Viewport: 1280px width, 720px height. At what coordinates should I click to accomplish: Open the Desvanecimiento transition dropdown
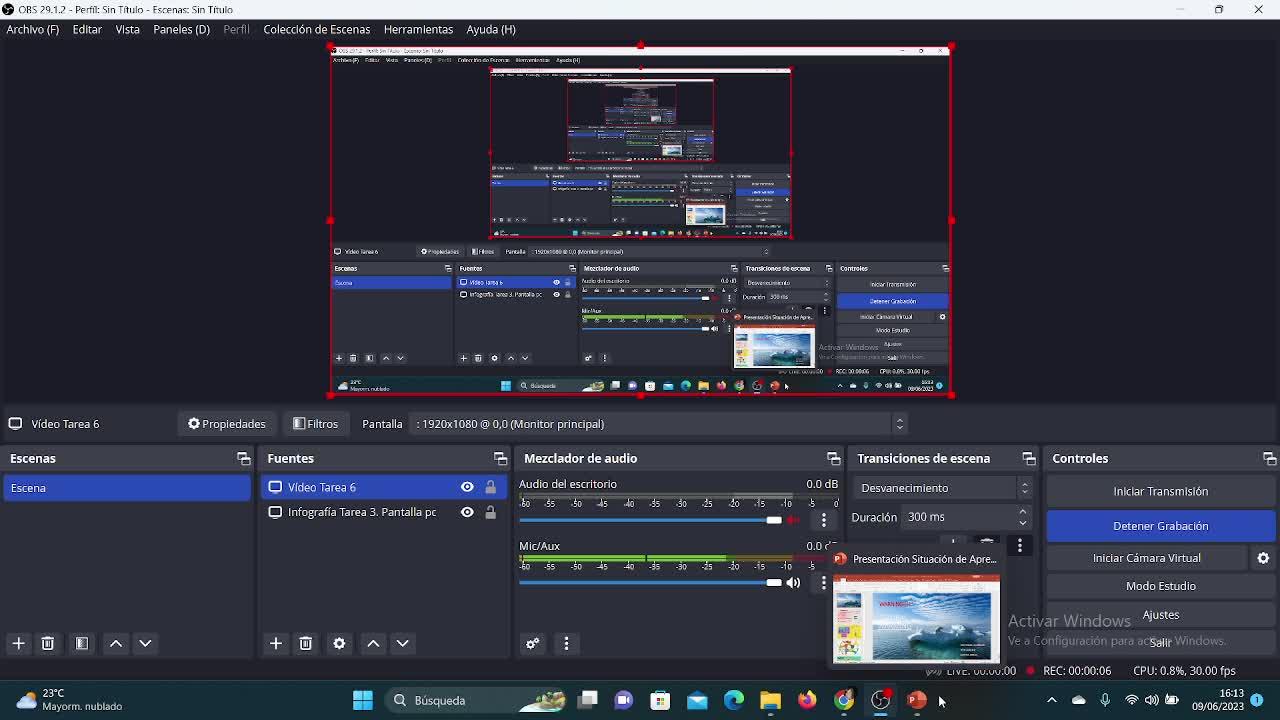tap(943, 488)
